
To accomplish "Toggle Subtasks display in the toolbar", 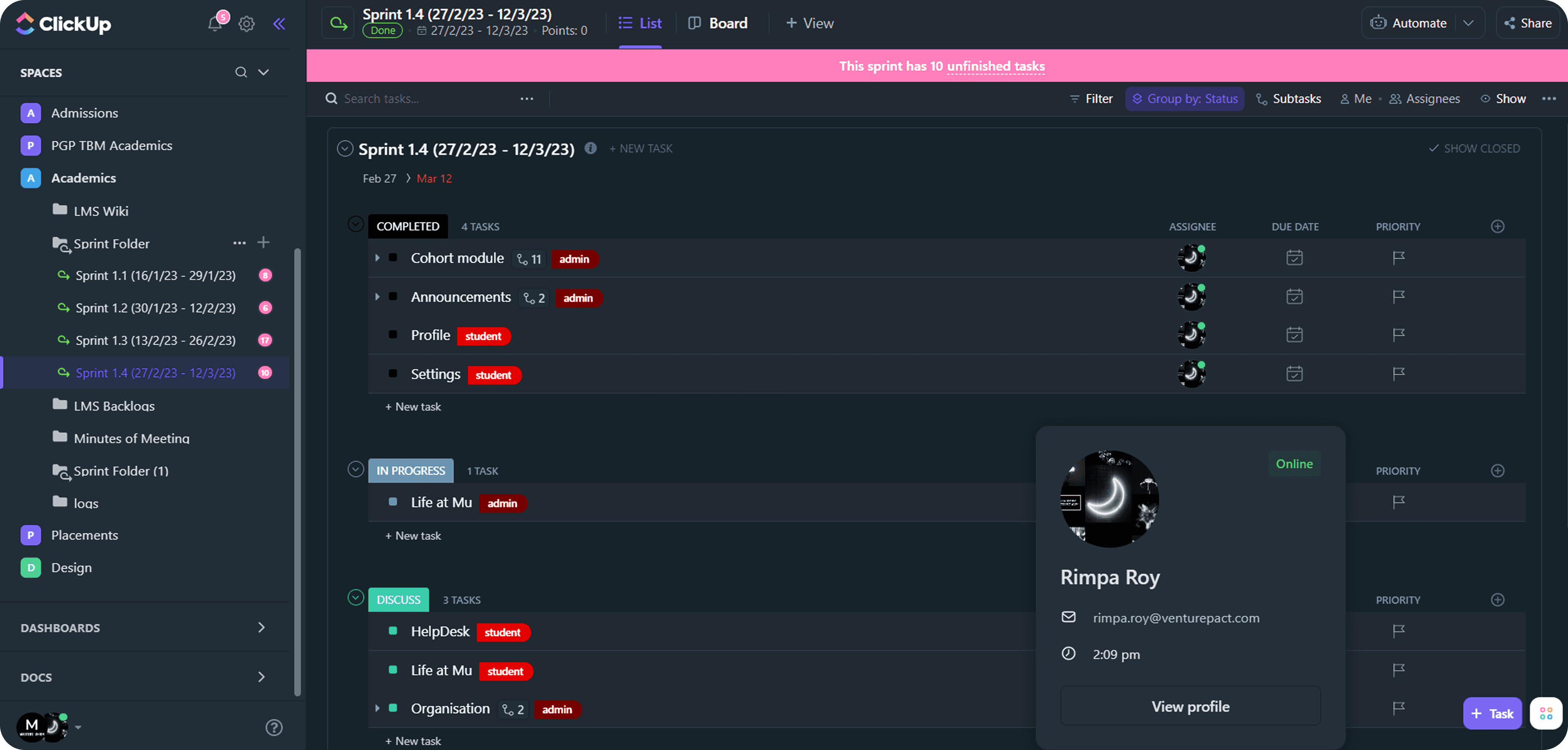I will [x=1289, y=98].
